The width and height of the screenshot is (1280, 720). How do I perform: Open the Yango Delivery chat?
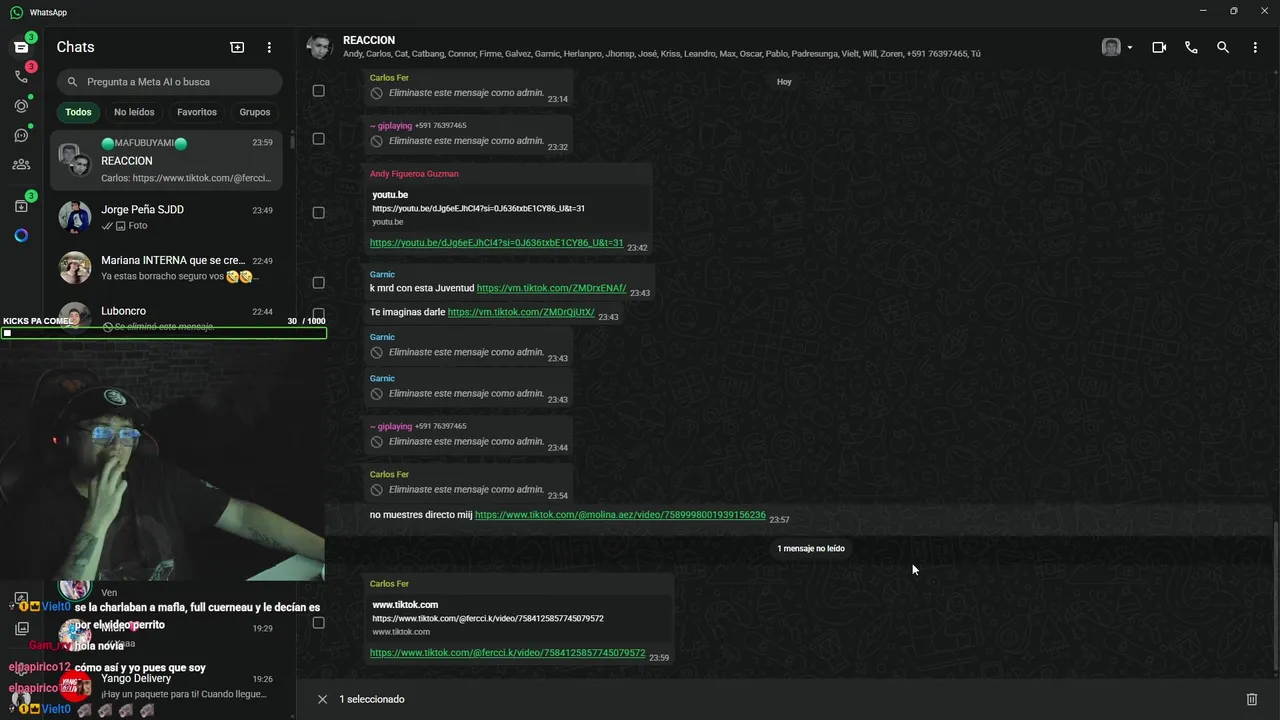166,686
